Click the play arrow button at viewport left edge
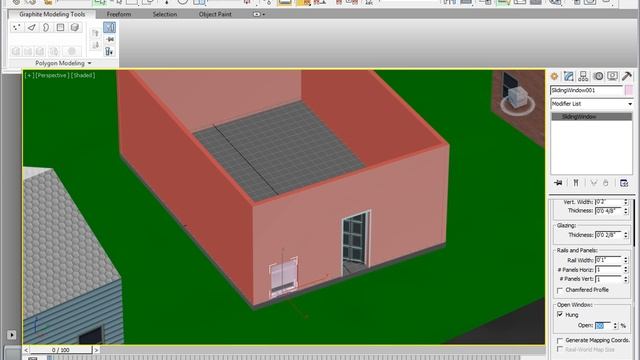Screen dimensions: 640x360 click(x=11, y=335)
